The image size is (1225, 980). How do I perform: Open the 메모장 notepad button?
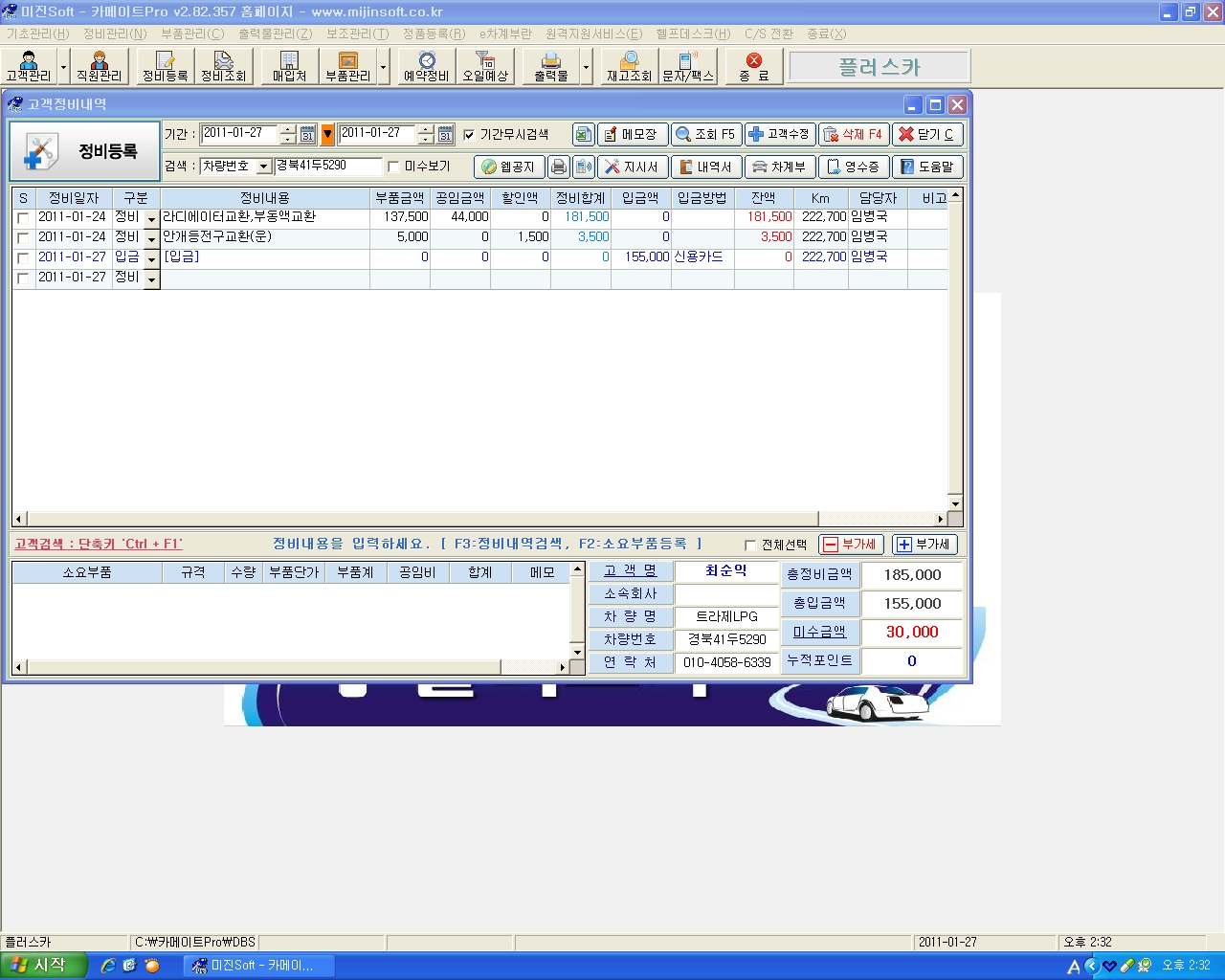633,135
